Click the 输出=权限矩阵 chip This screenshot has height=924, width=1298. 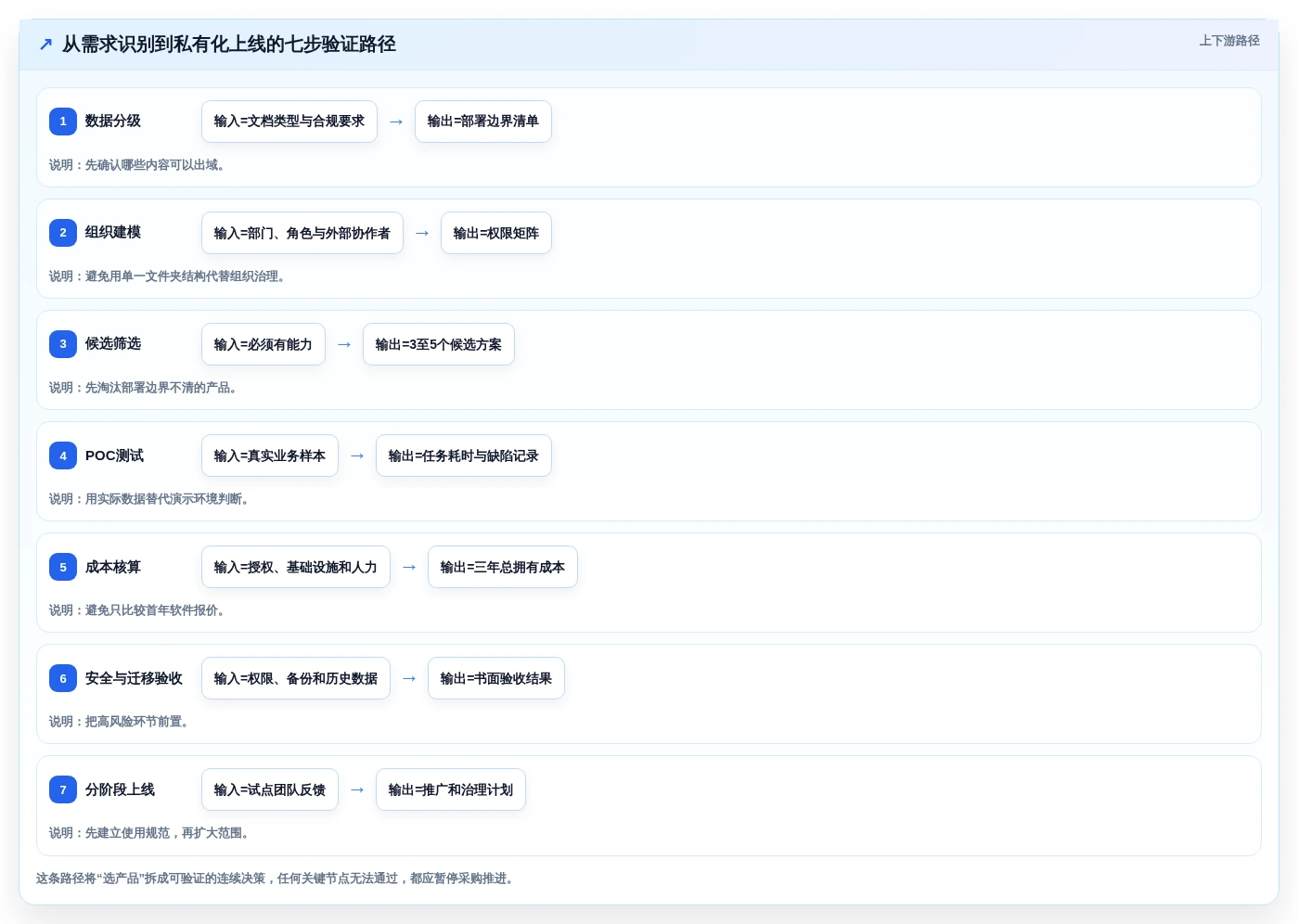pos(496,233)
